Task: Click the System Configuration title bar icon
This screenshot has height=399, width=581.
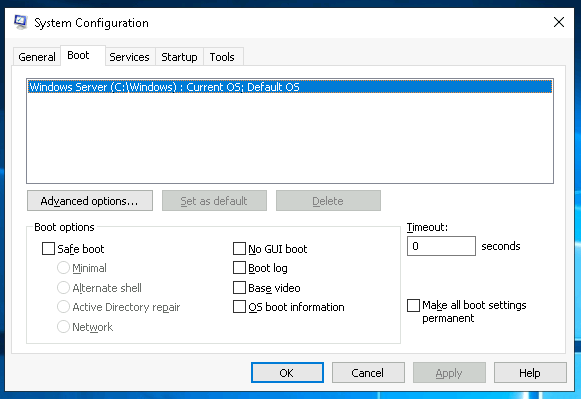Action: click(x=20, y=22)
